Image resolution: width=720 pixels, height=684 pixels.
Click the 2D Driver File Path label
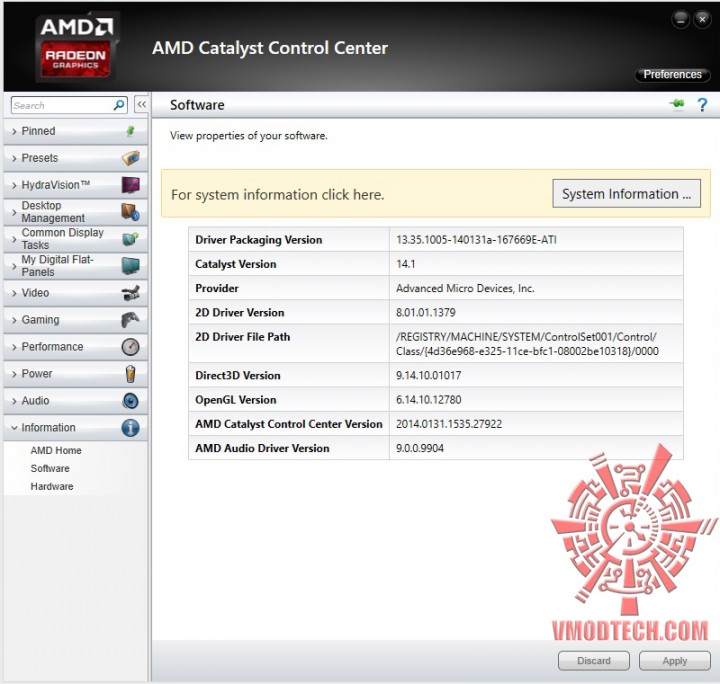[242, 337]
